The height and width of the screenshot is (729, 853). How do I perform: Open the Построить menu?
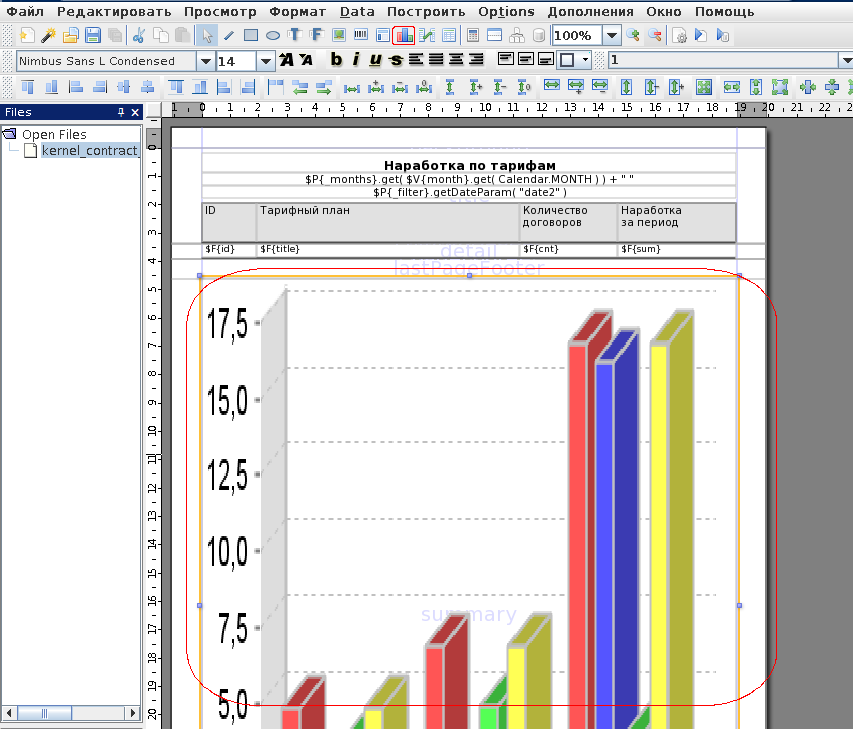coord(426,11)
